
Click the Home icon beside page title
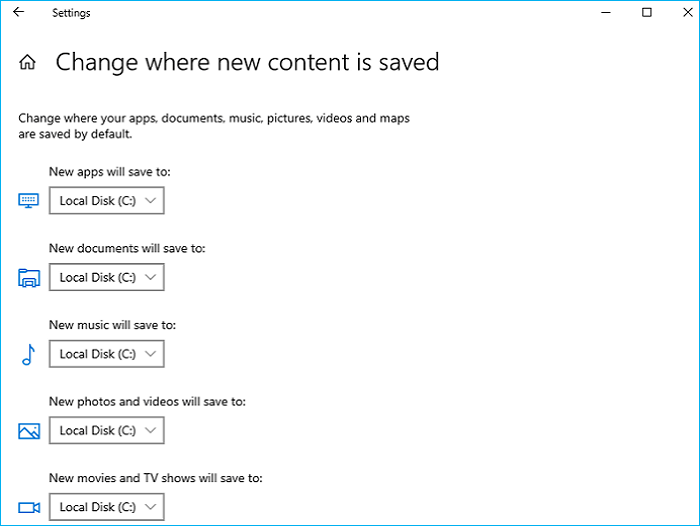28,63
